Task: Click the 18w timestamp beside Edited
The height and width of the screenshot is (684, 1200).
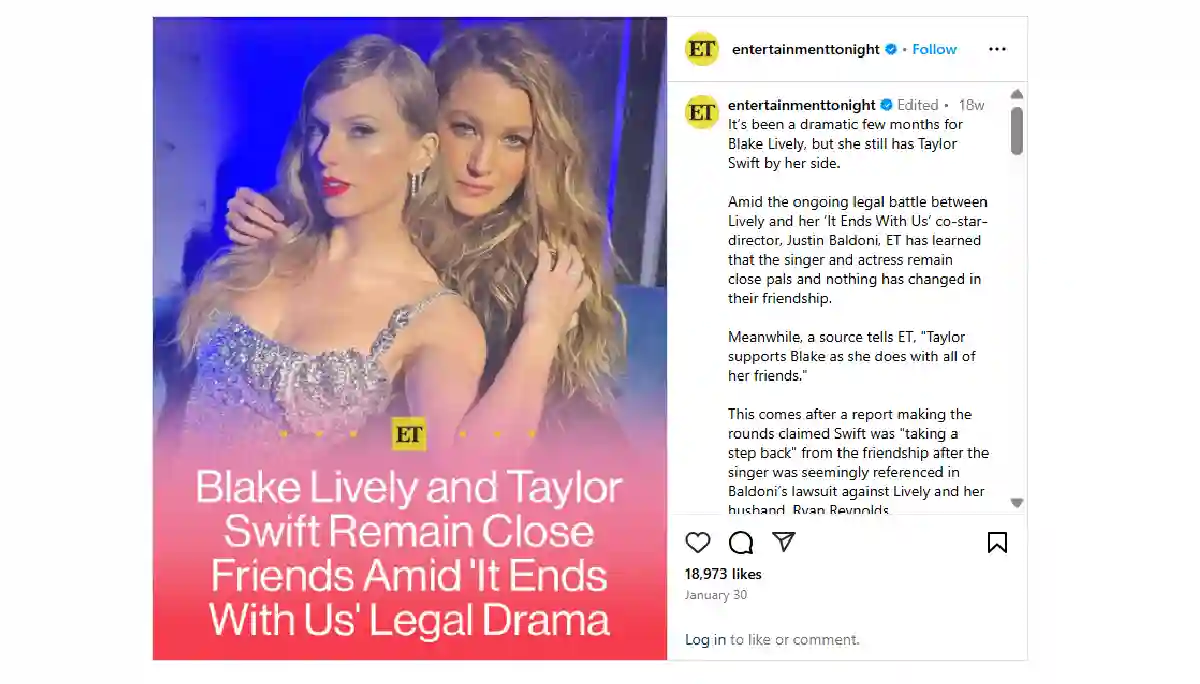Action: click(x=971, y=105)
